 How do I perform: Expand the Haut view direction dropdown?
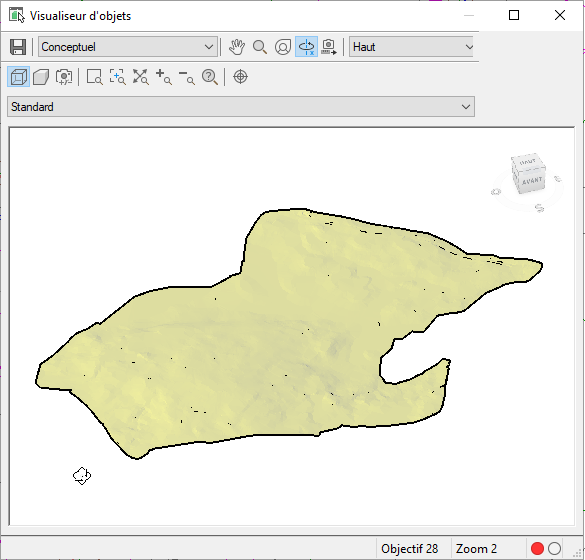tap(412, 47)
